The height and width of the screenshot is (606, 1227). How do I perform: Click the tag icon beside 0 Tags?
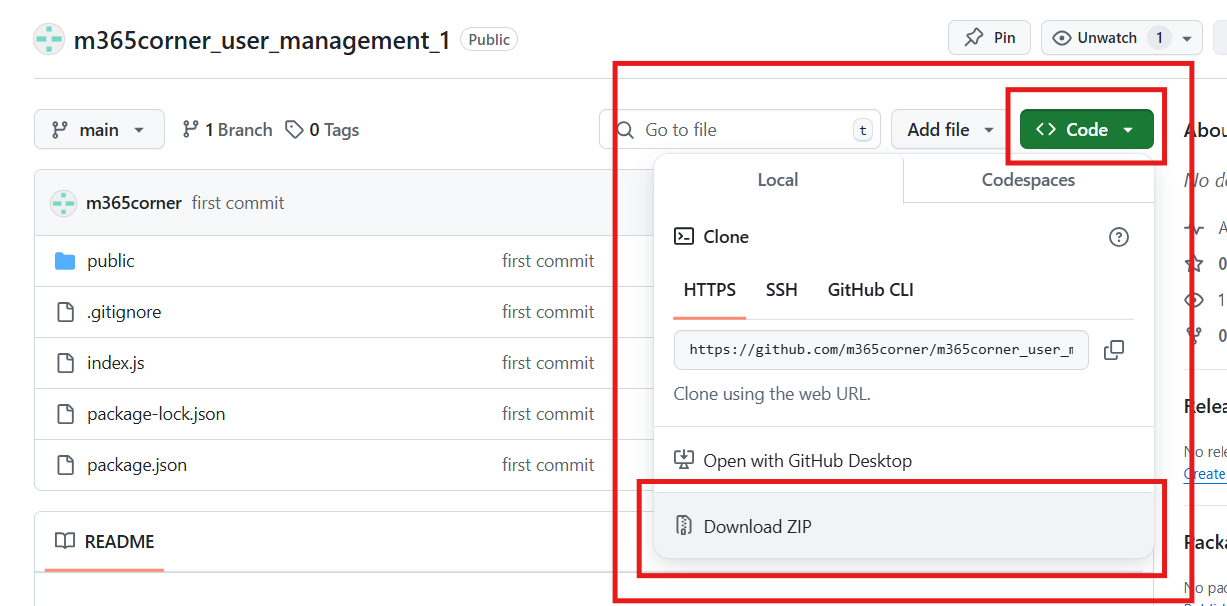pyautogui.click(x=294, y=130)
